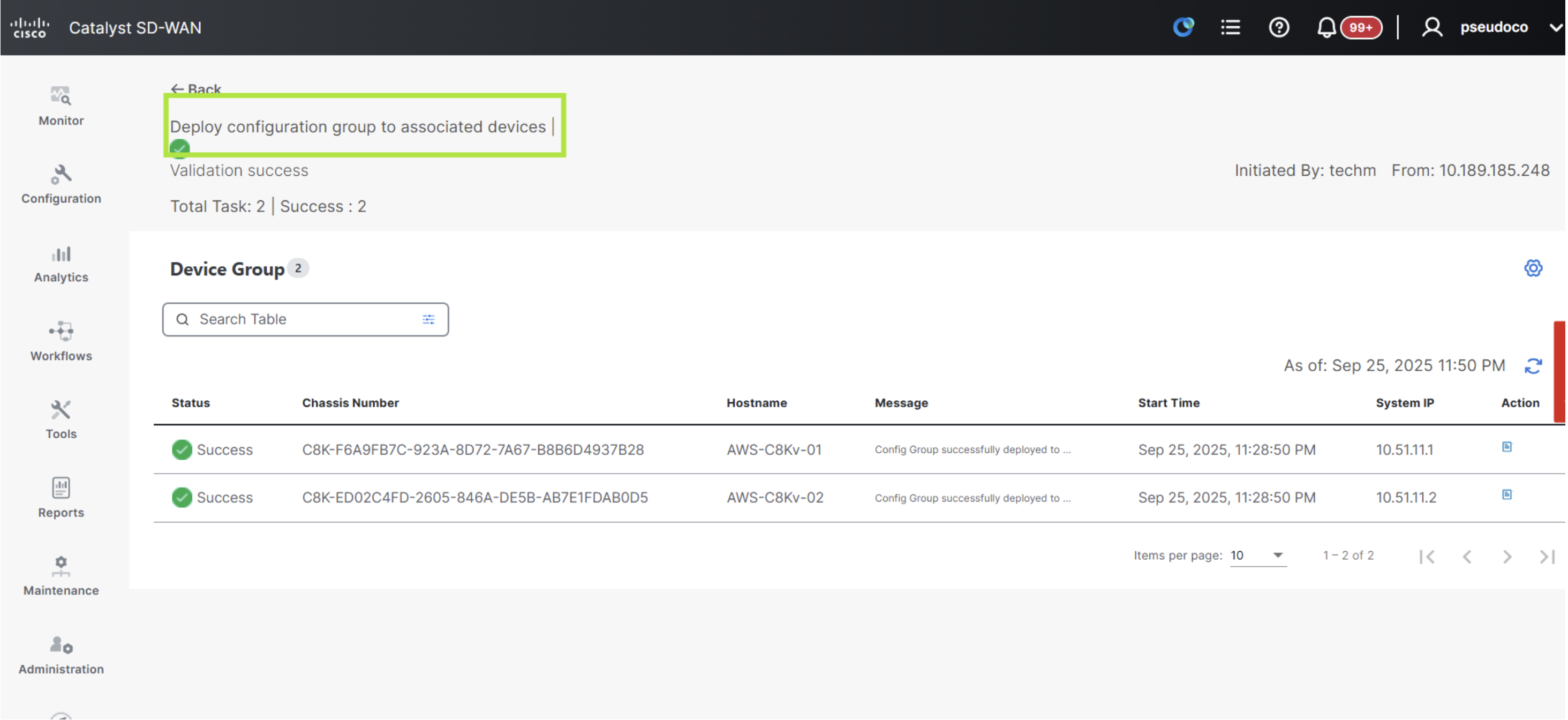Click hostname AWS-C8Kv-02
Screen dimensions: 1568x720
774,498
